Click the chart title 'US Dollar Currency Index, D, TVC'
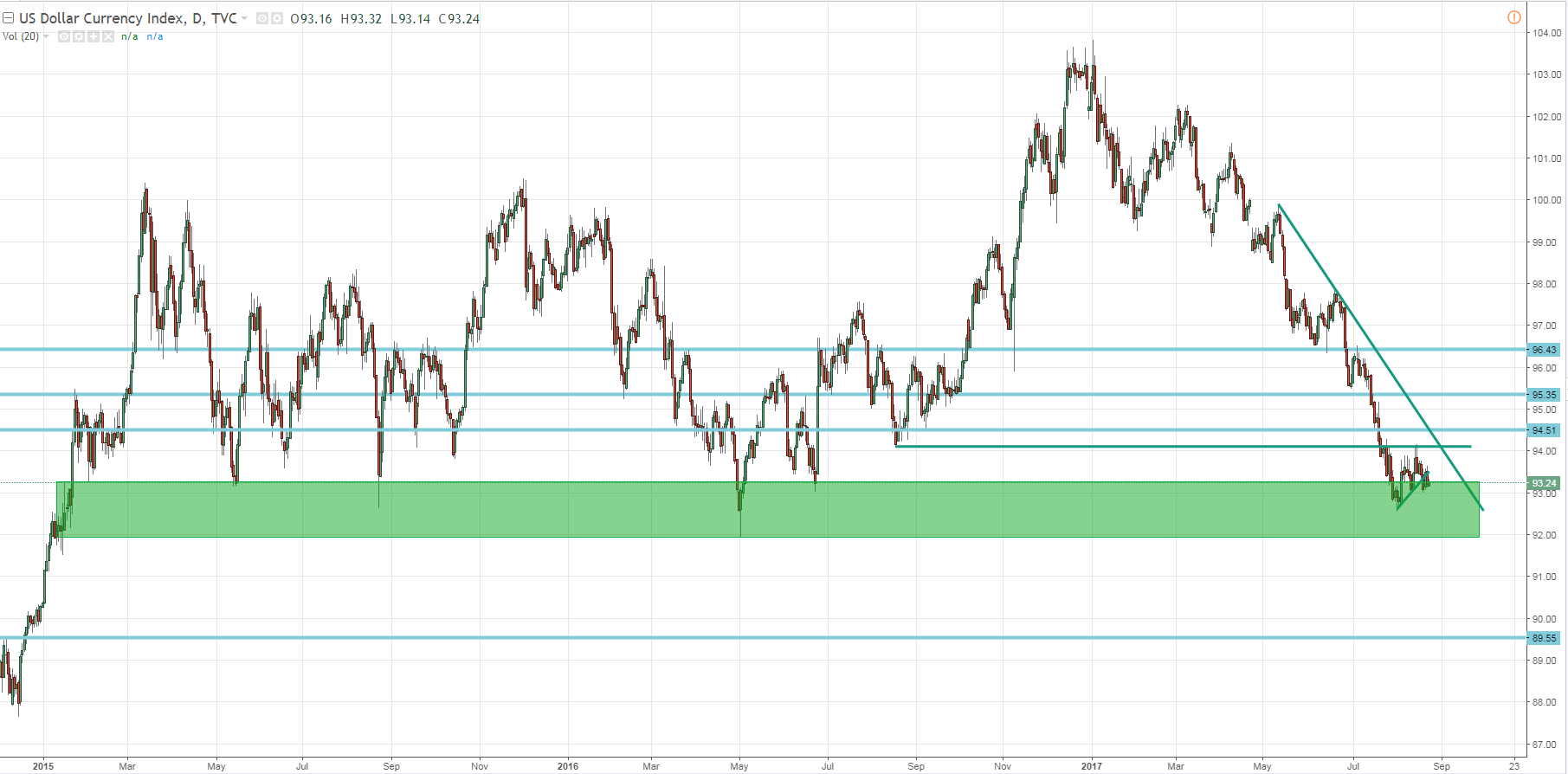 coord(128,18)
